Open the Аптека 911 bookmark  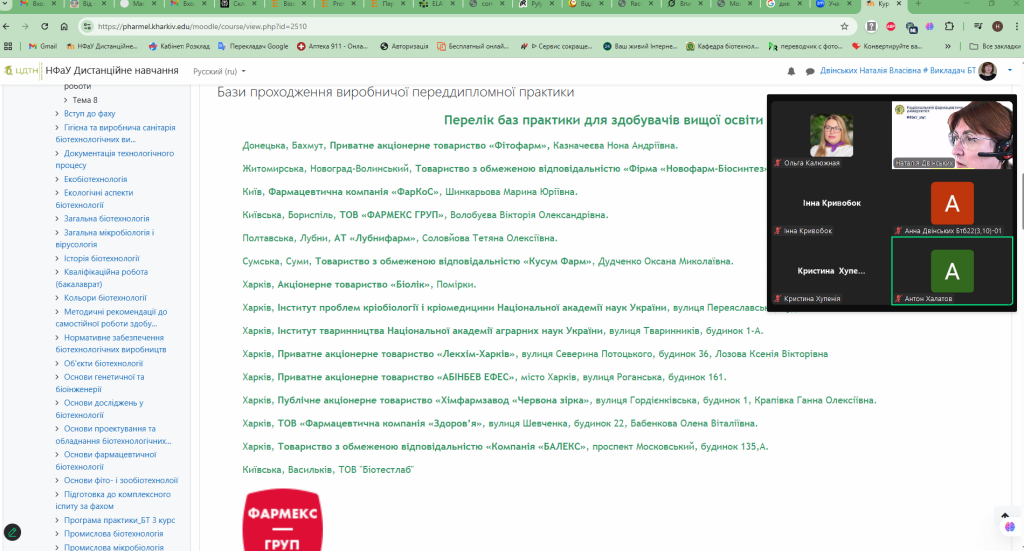[332, 46]
